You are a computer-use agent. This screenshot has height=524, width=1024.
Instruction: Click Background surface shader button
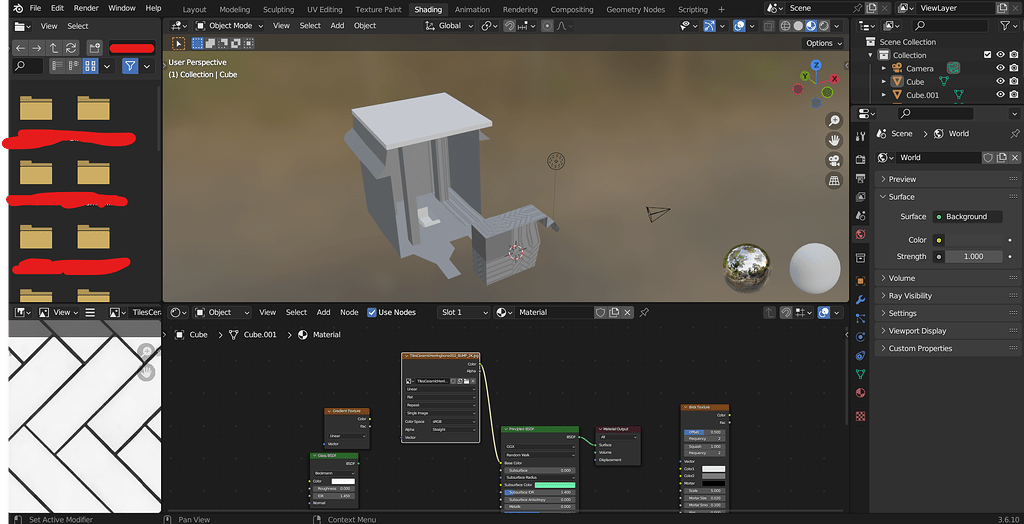point(966,217)
